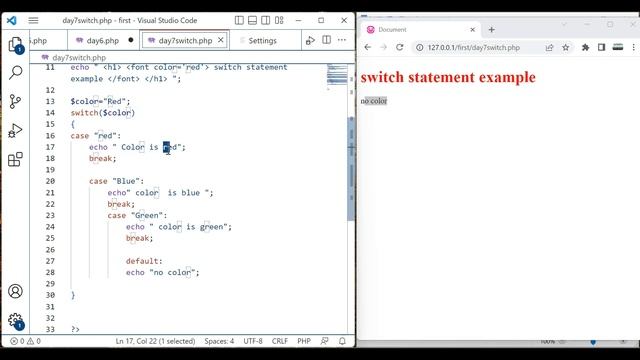Split the editor to the right
The height and width of the screenshot is (360, 640).
click(x=327, y=40)
